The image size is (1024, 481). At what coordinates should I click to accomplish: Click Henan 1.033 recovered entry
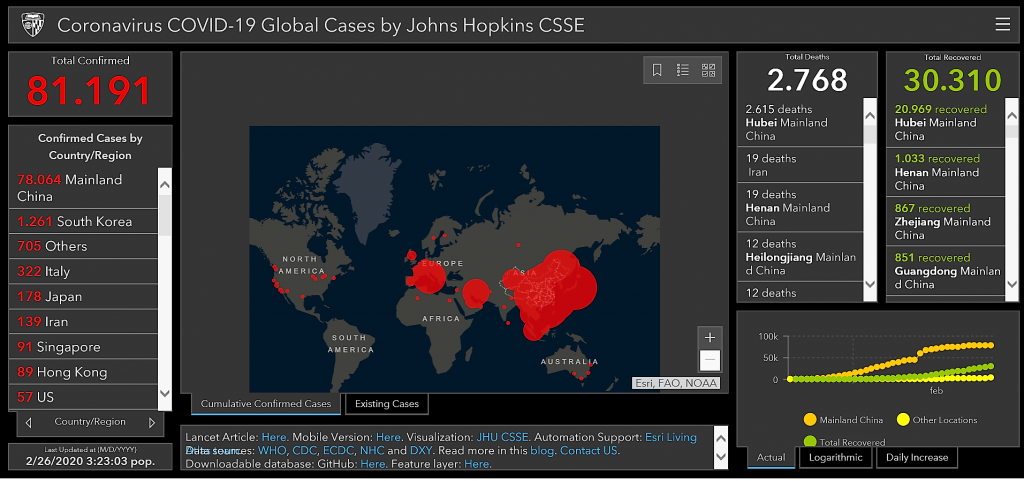tap(946, 172)
